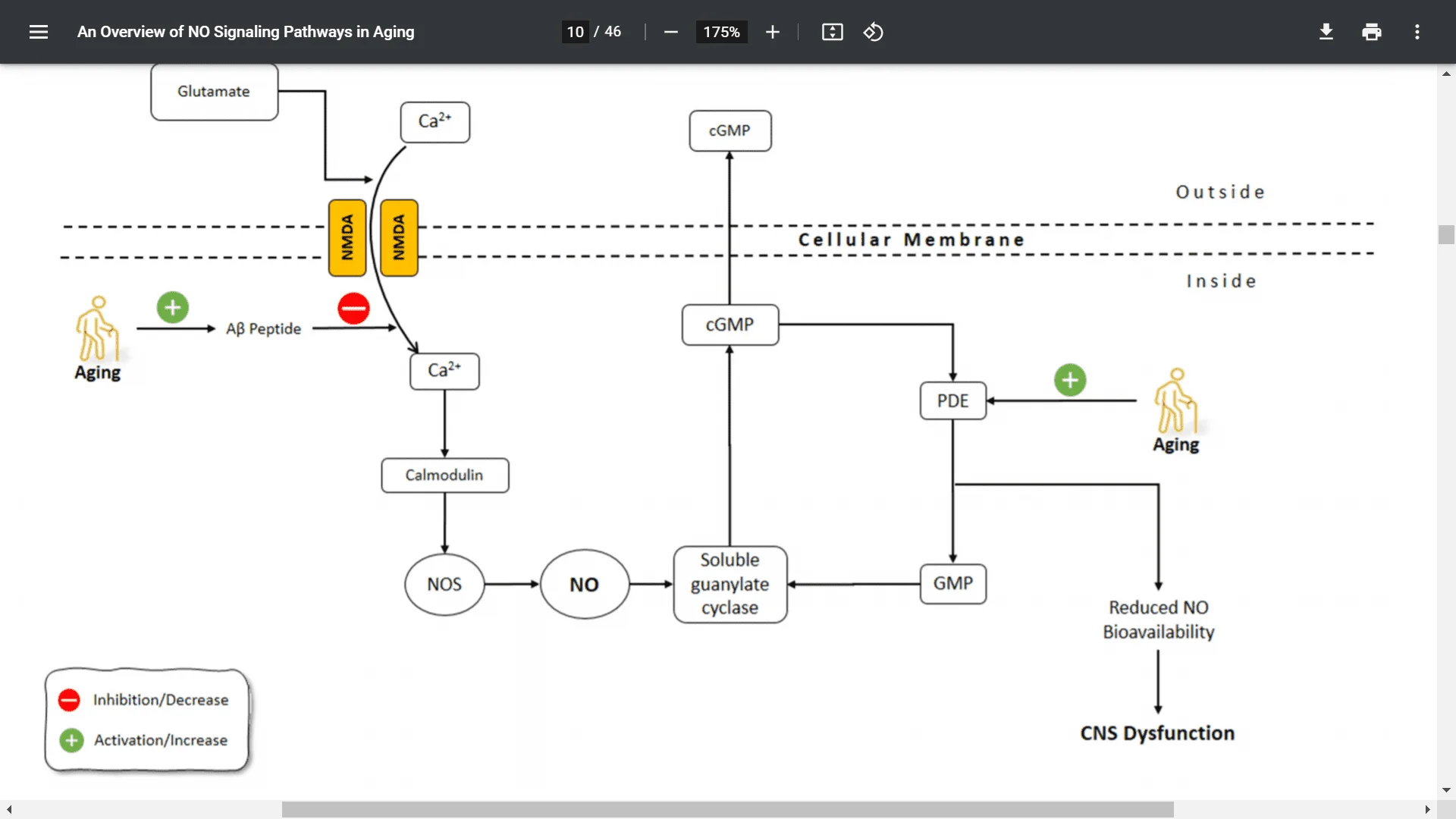The height and width of the screenshot is (819, 1456).
Task: Click the Outside label
Action: click(1221, 192)
